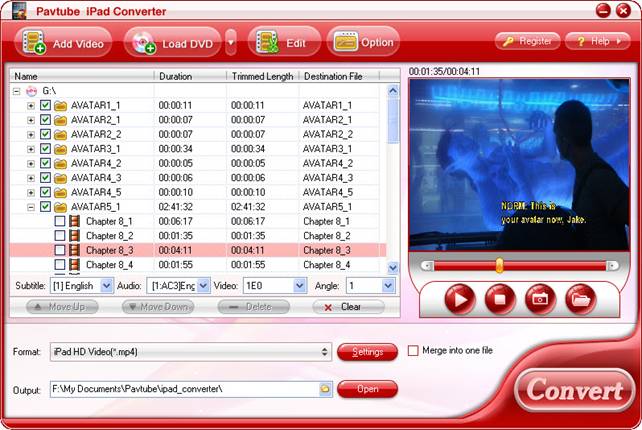
Task: Click the Load DVD disc button
Action: 172,43
